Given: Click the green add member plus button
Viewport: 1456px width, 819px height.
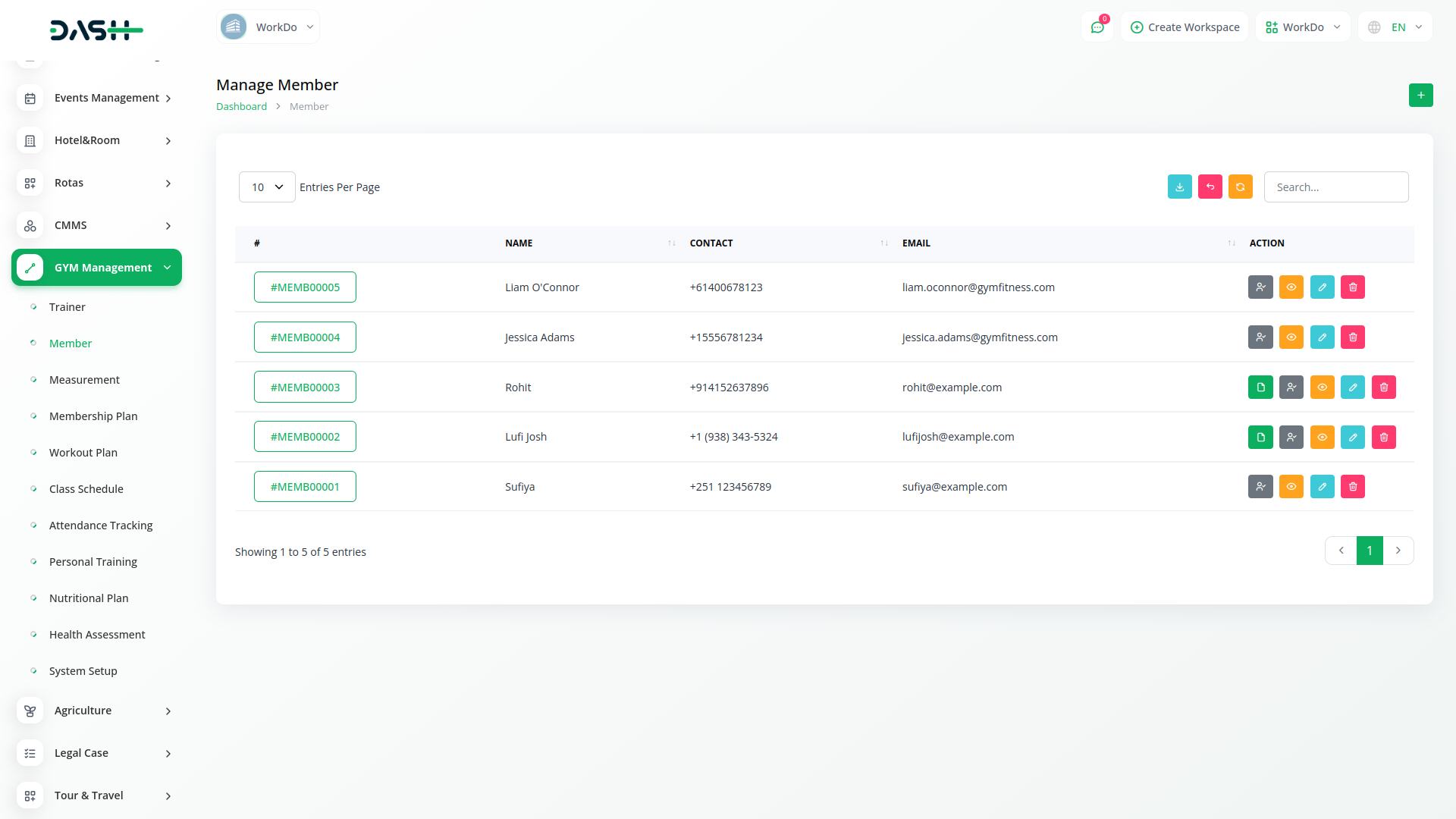Looking at the screenshot, I should 1420,96.
